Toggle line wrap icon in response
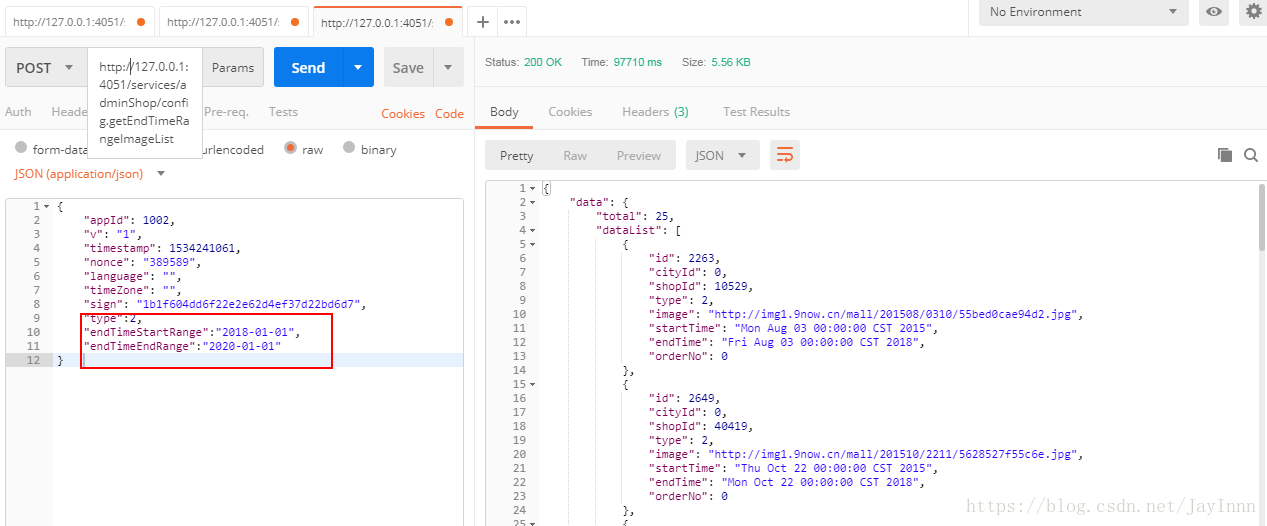The width and height of the screenshot is (1267, 526). click(785, 155)
